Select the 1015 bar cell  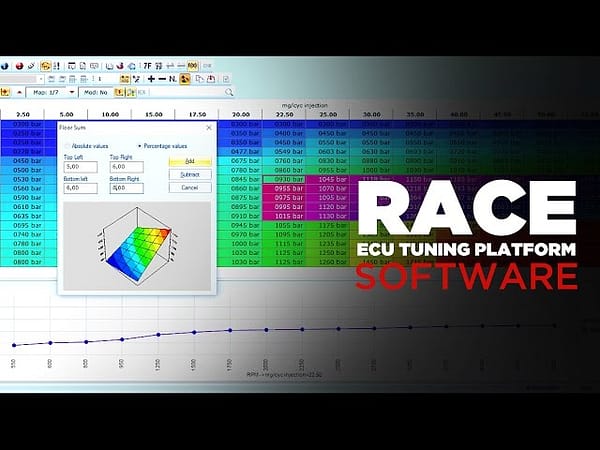click(x=284, y=216)
